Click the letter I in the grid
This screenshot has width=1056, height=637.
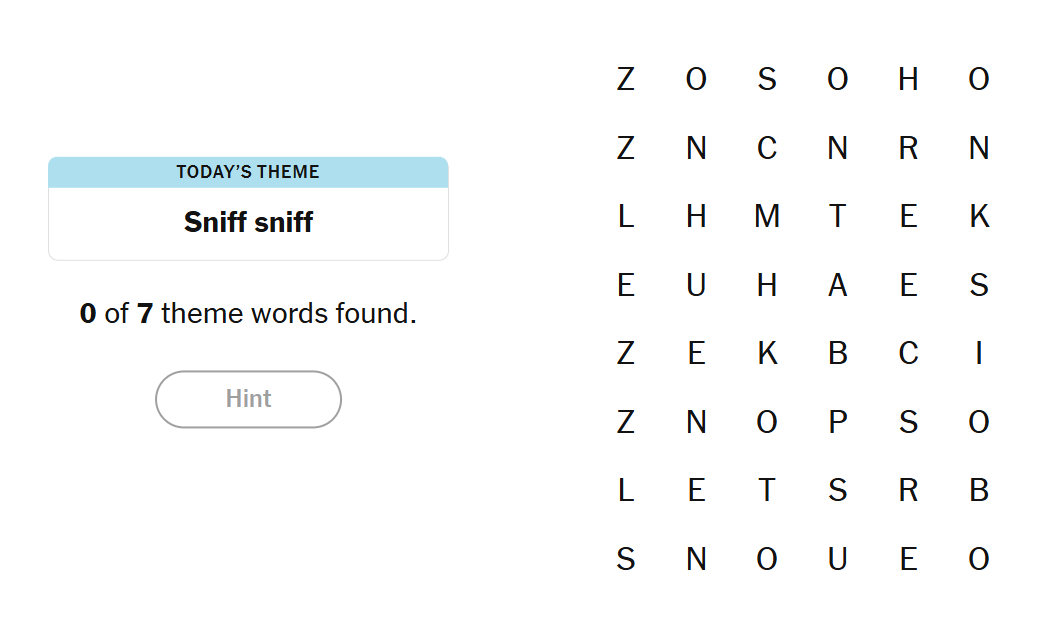pos(979,353)
